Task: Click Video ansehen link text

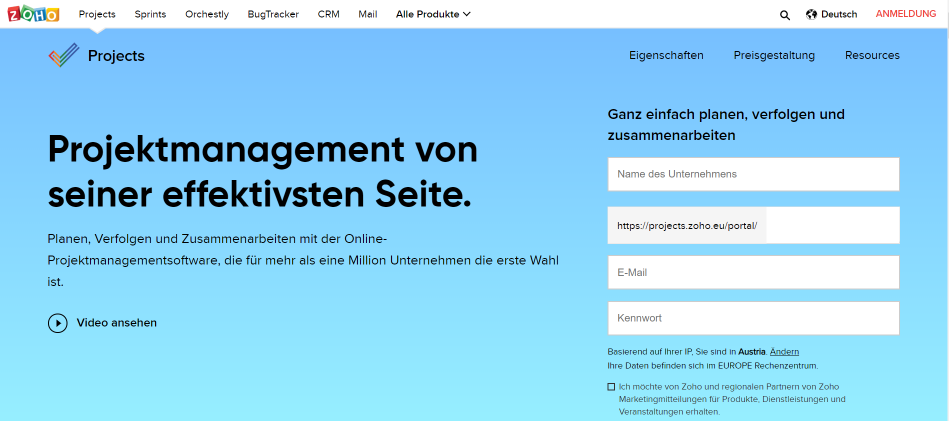Action: click(117, 323)
